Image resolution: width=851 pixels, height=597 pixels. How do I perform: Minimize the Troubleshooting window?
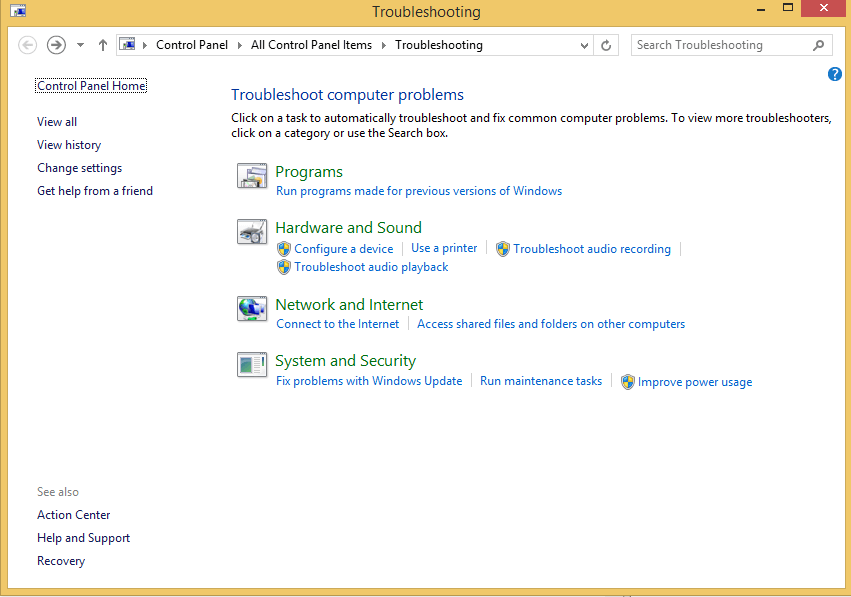click(761, 9)
